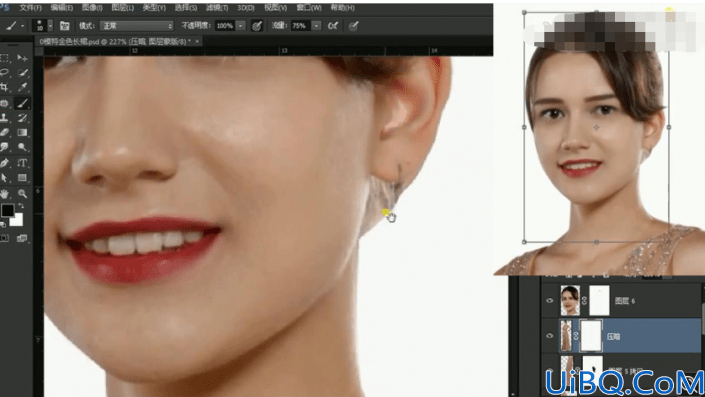Screen dimensions: 705x397
Task: Open the 图像(I) menu
Action: (92, 8)
